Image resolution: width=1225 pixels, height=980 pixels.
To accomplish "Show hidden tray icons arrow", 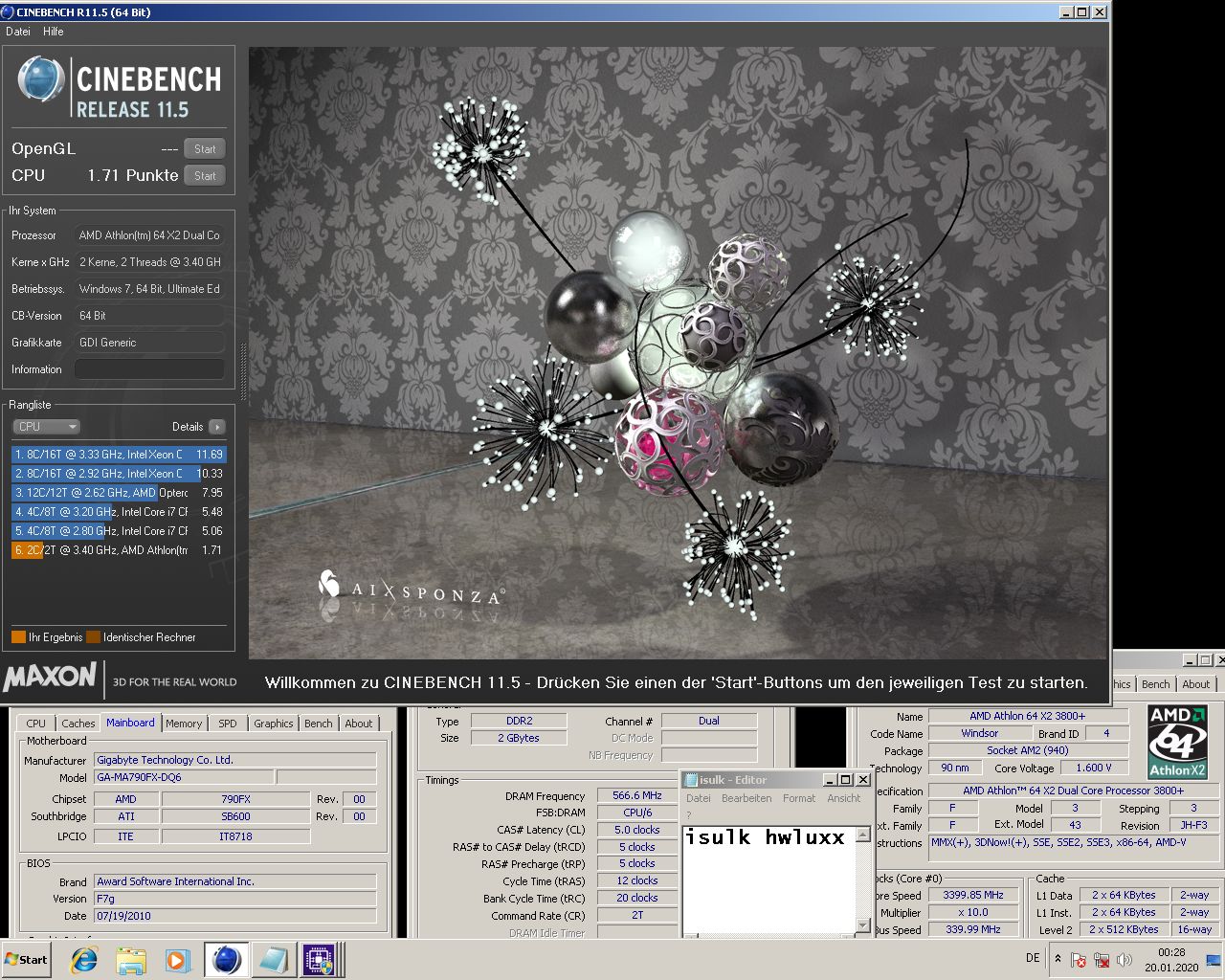I will tap(1058, 959).
